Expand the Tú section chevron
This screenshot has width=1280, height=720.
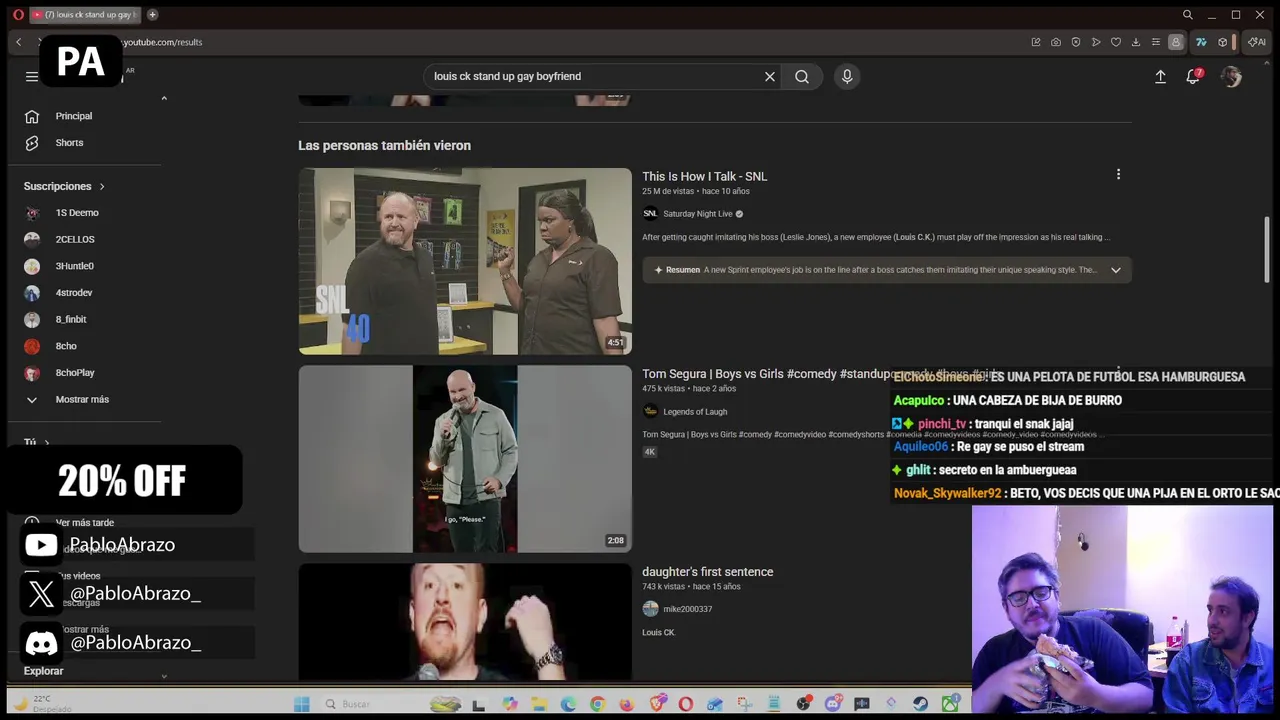click(46, 442)
